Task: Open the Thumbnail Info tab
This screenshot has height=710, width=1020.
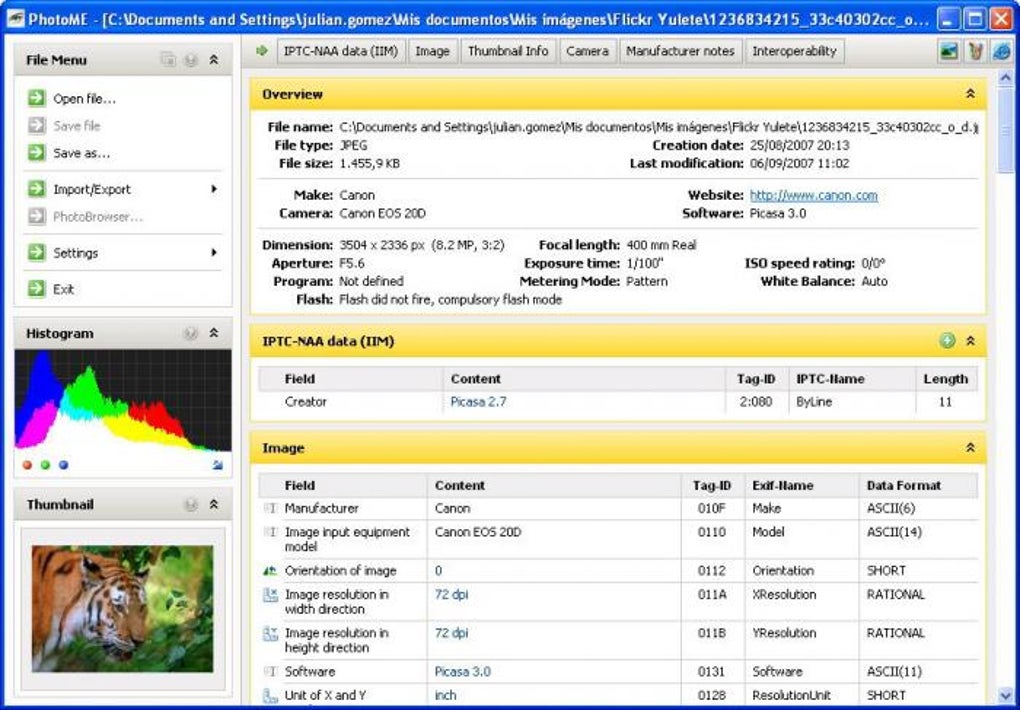Action: [508, 51]
